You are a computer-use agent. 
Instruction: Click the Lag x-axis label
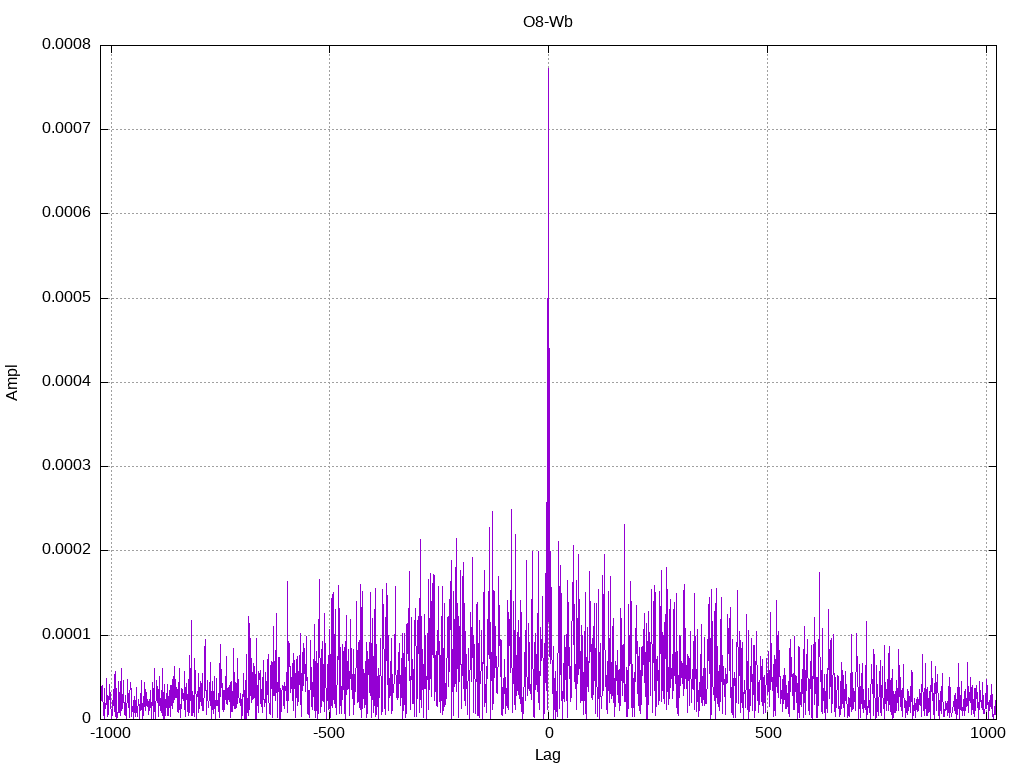click(x=548, y=755)
